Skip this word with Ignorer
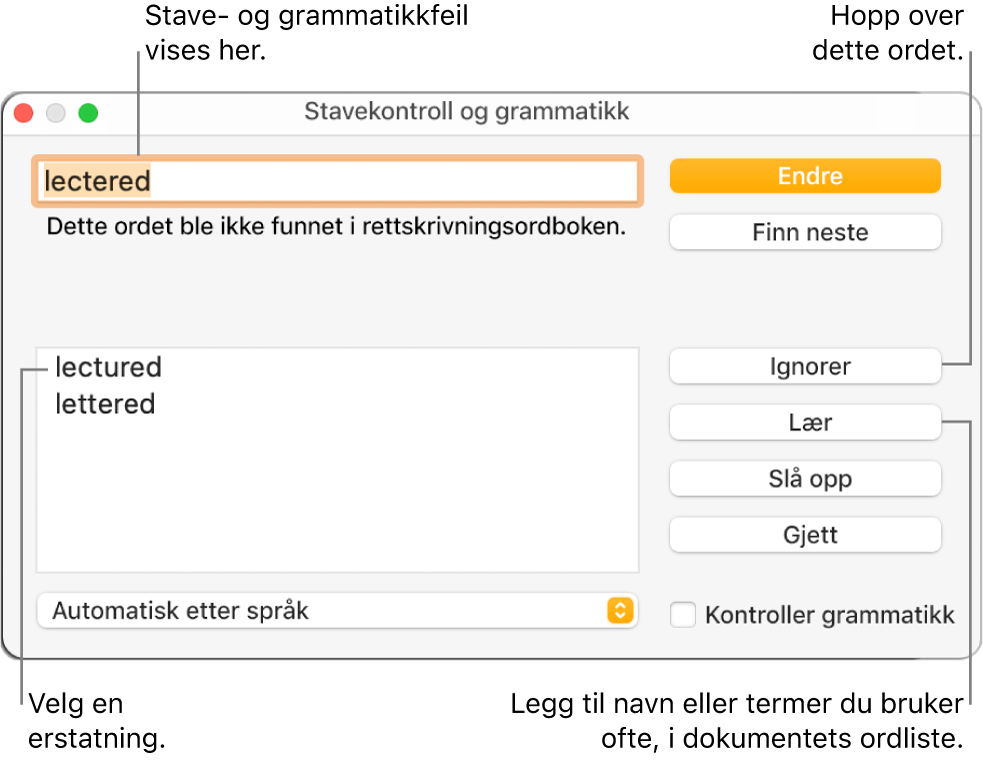Viewport: 983px width, 764px height. pos(805,367)
